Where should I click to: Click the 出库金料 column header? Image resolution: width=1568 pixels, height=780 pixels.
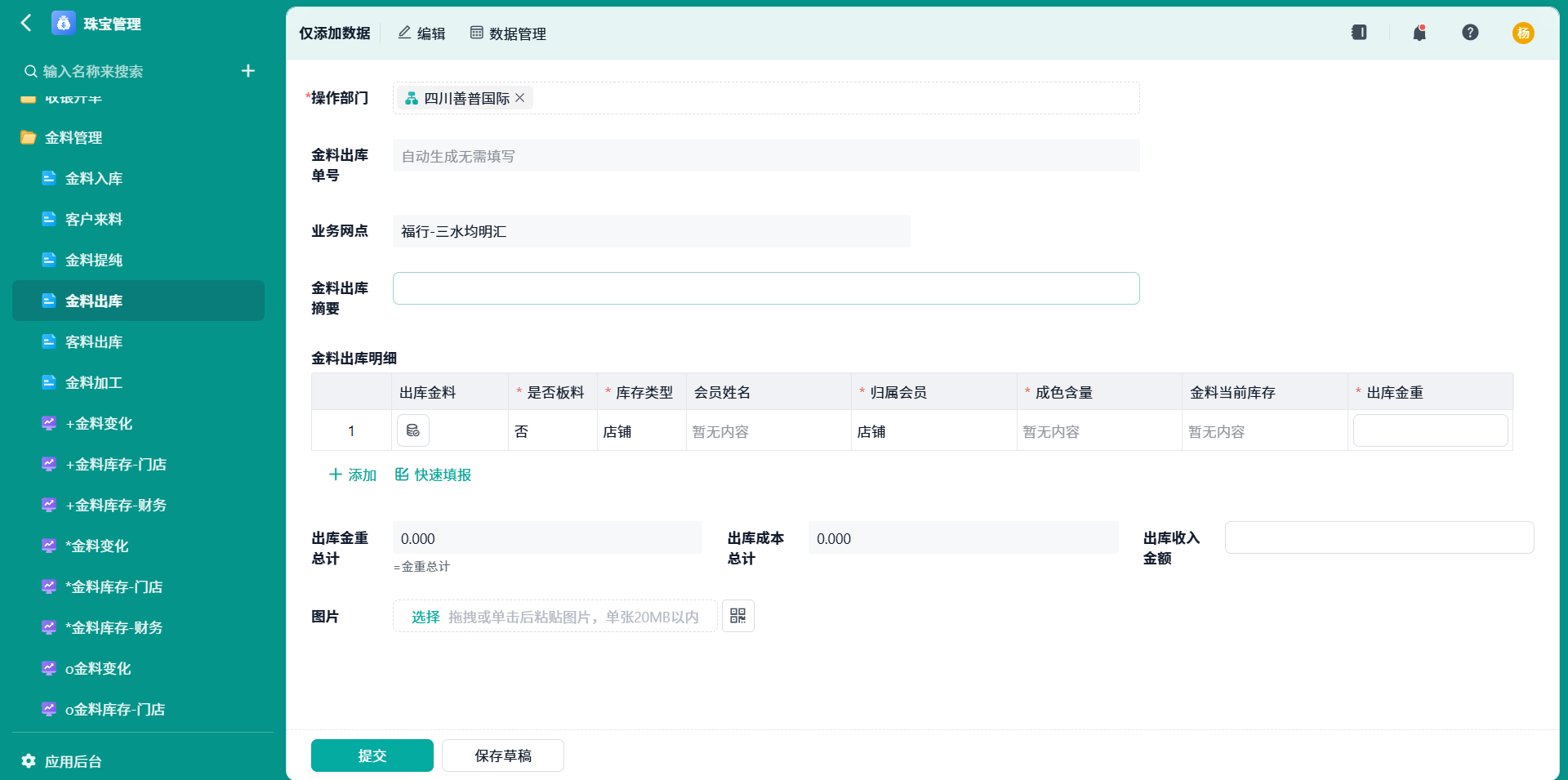450,392
